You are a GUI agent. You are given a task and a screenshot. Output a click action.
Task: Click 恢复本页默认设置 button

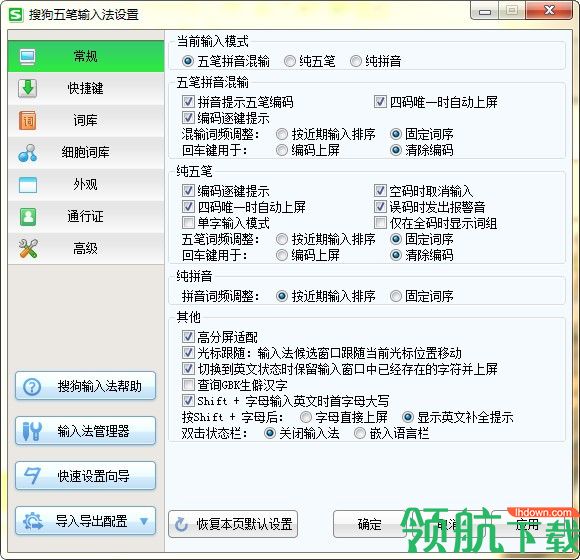tap(233, 524)
